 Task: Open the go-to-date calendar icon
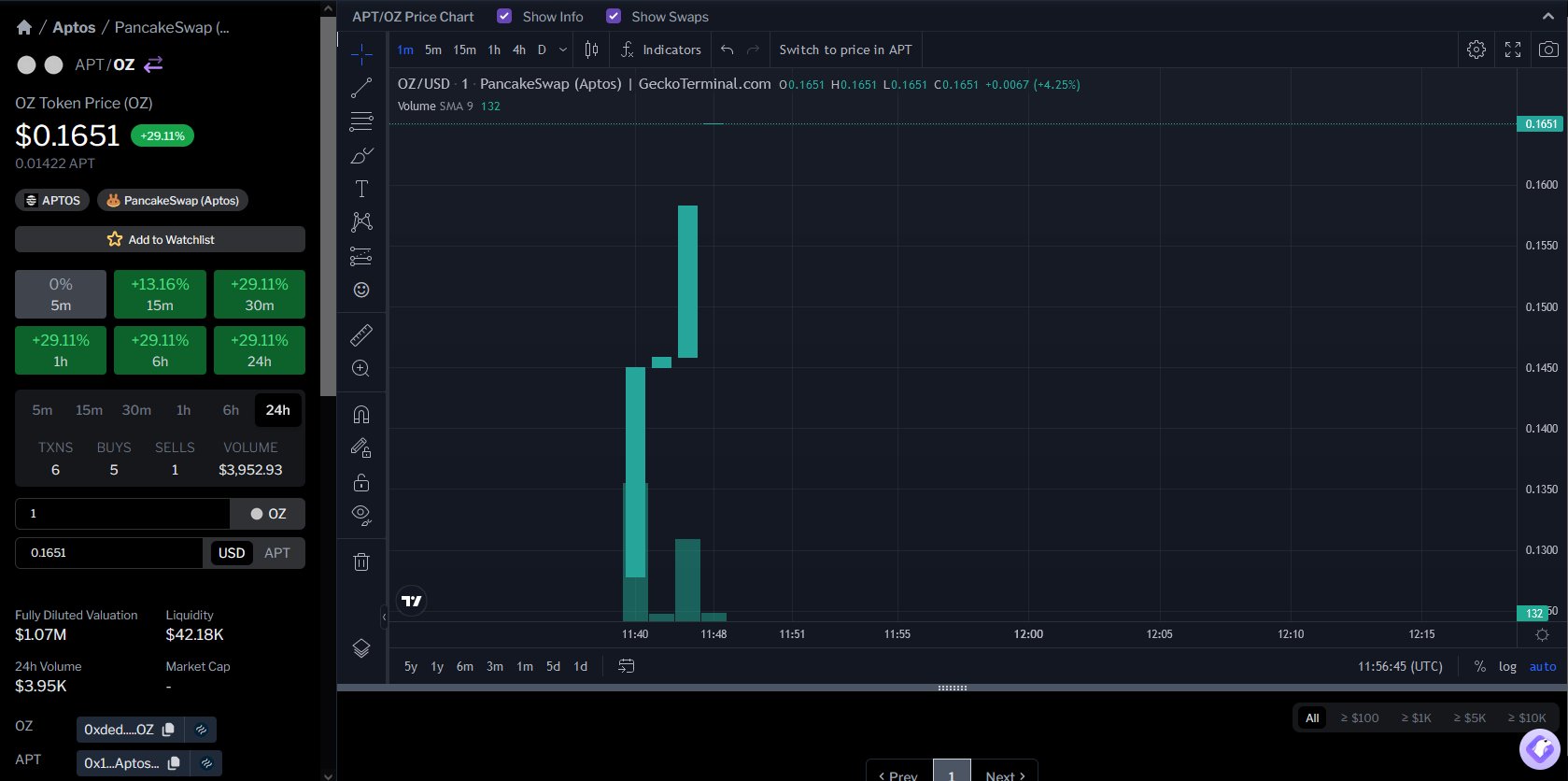(x=627, y=666)
